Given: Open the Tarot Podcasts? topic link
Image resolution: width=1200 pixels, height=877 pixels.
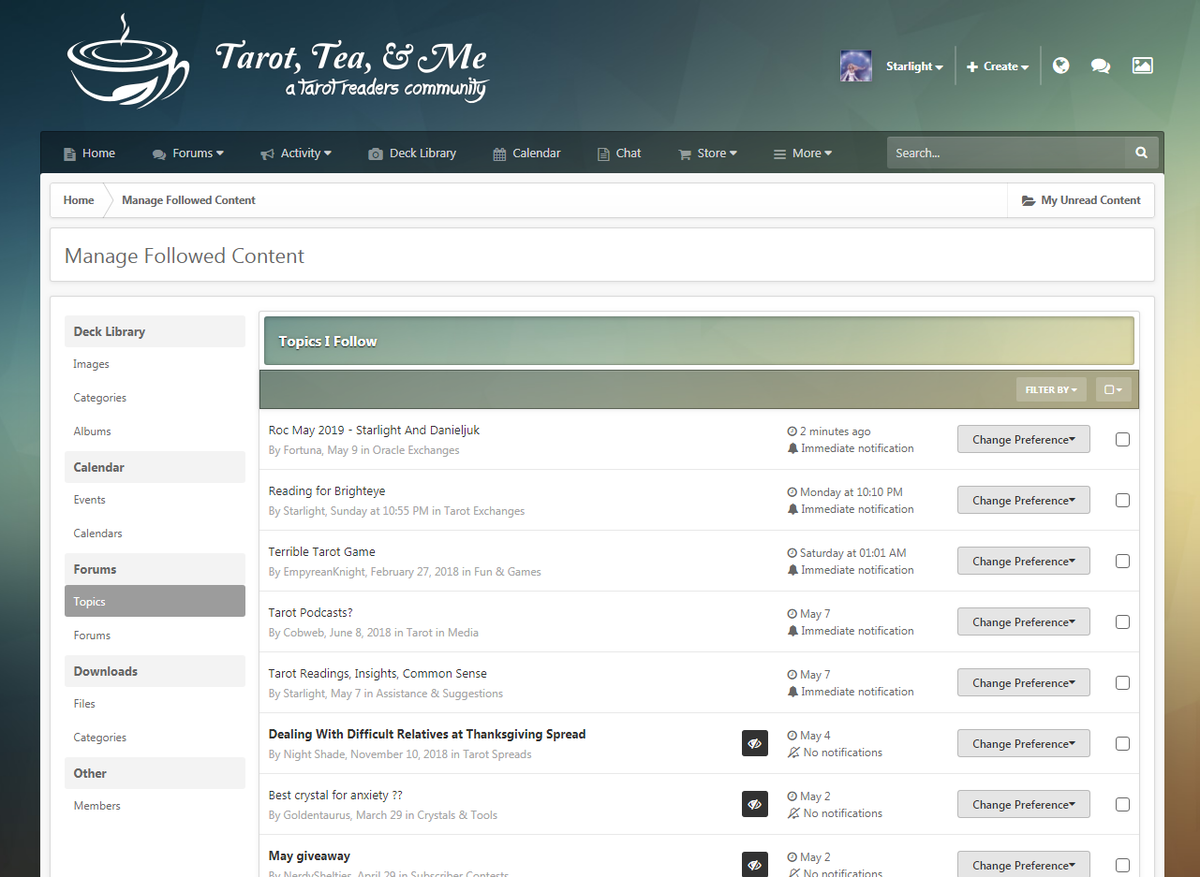Looking at the screenshot, I should (x=310, y=613).
